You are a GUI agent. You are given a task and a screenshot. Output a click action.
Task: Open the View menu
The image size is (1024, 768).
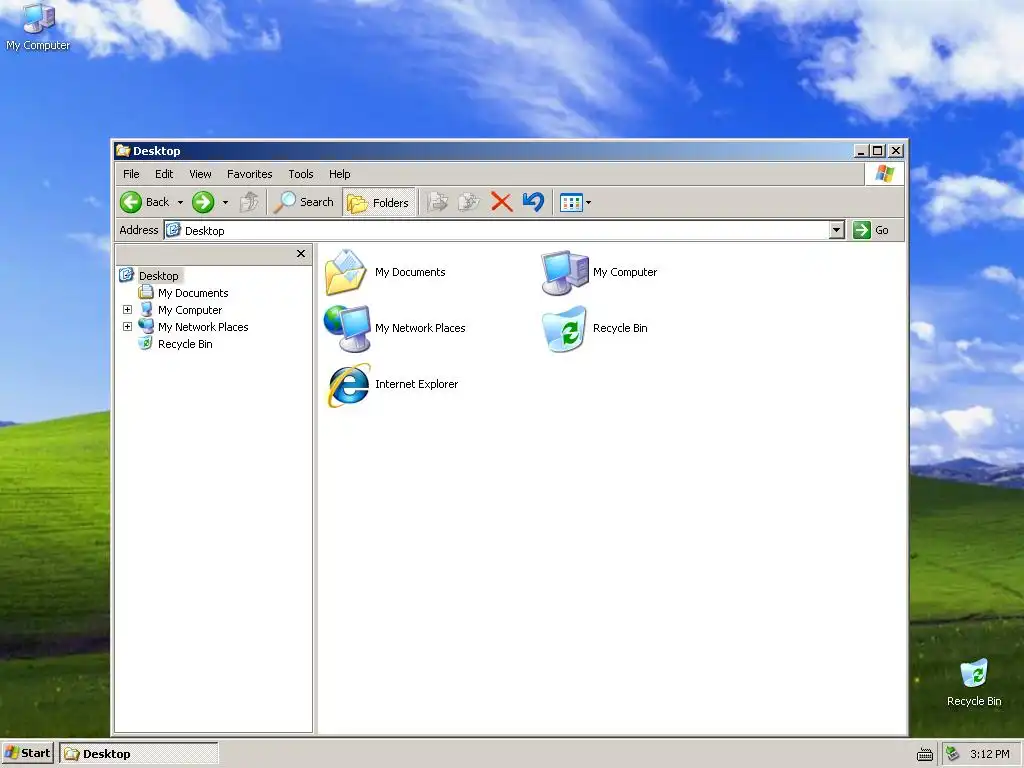click(x=200, y=174)
